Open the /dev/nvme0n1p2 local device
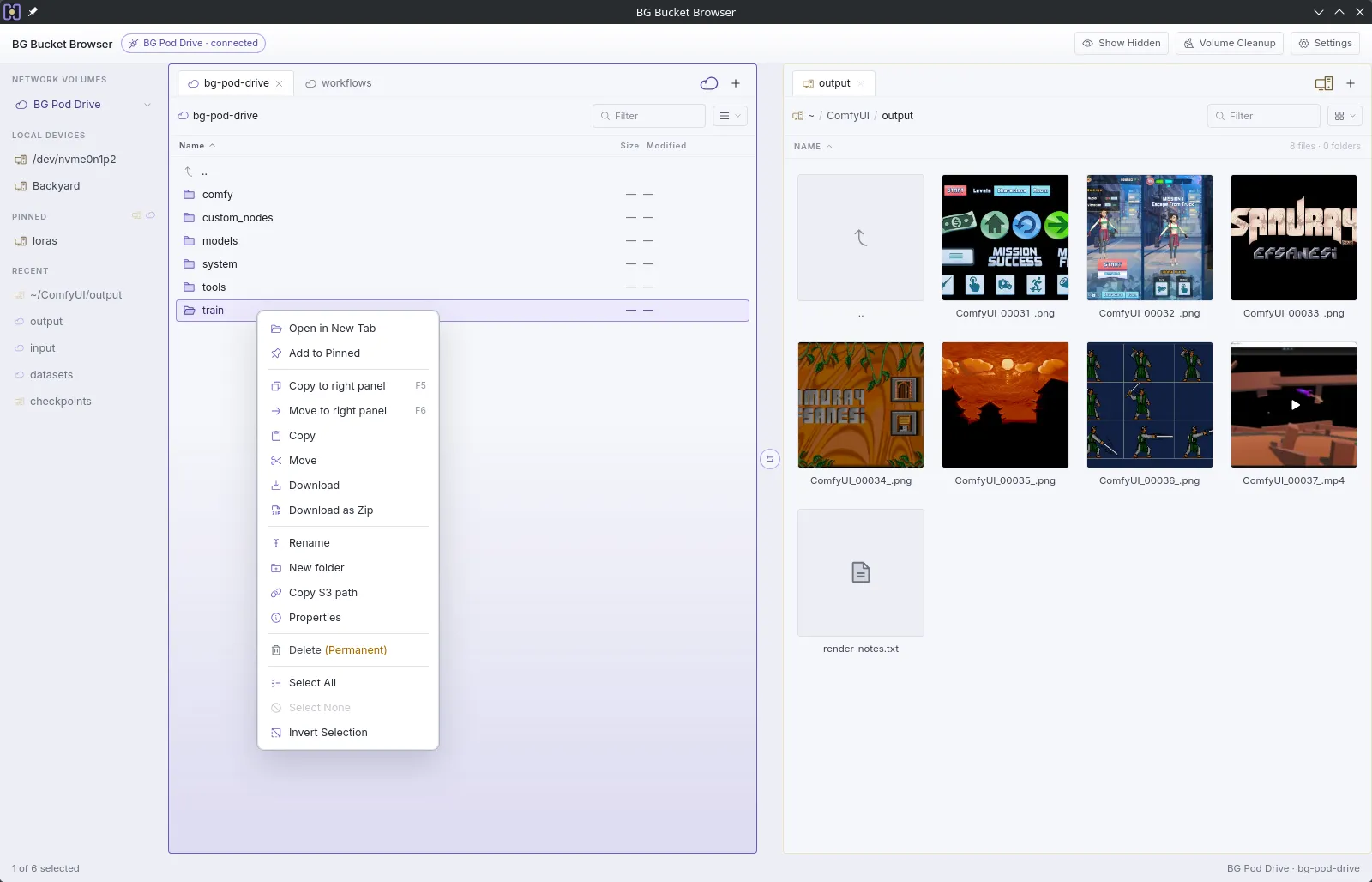The height and width of the screenshot is (882, 1372). click(x=74, y=160)
